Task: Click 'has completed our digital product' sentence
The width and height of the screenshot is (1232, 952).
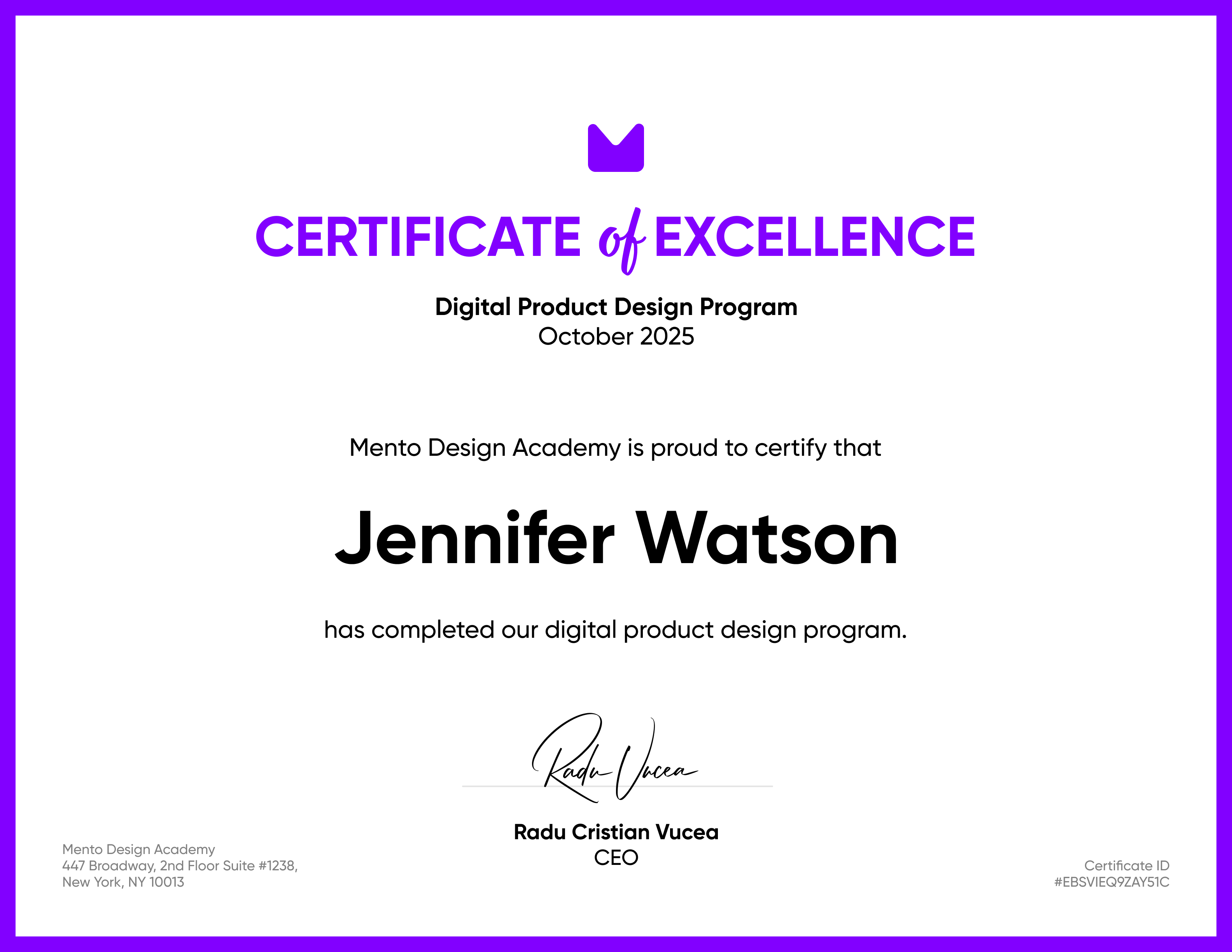Action: 615,630
